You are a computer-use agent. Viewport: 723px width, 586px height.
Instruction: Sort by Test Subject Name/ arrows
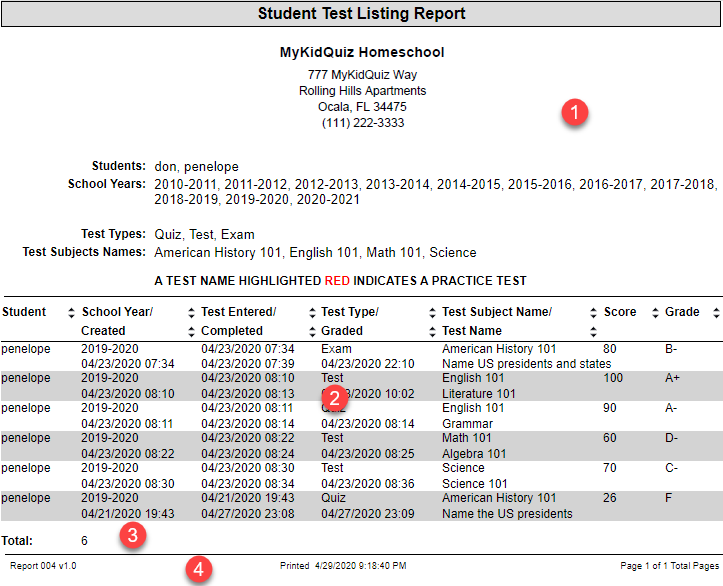pyautogui.click(x=593, y=313)
